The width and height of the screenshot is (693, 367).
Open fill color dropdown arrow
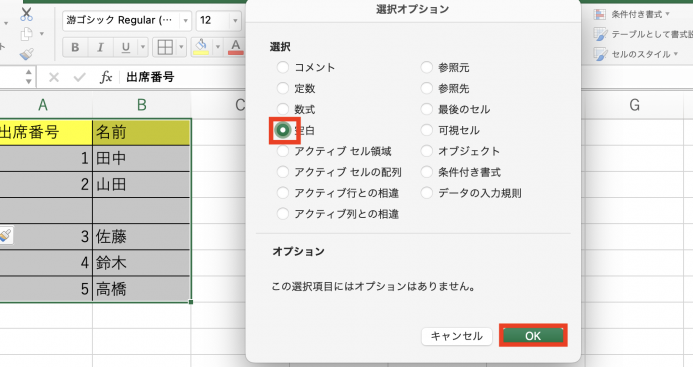click(217, 47)
